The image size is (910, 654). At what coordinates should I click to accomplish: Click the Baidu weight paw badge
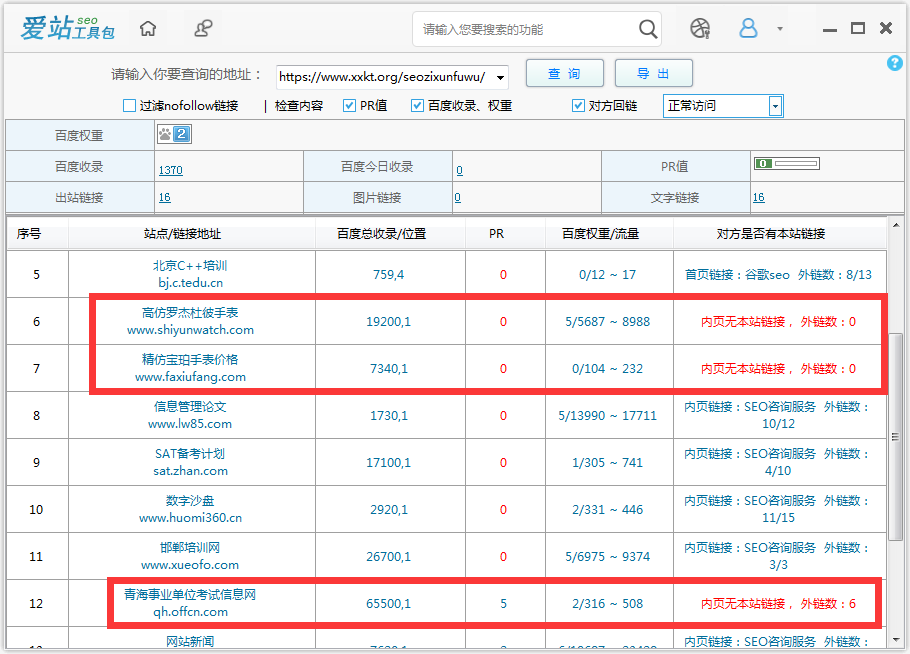[174, 135]
